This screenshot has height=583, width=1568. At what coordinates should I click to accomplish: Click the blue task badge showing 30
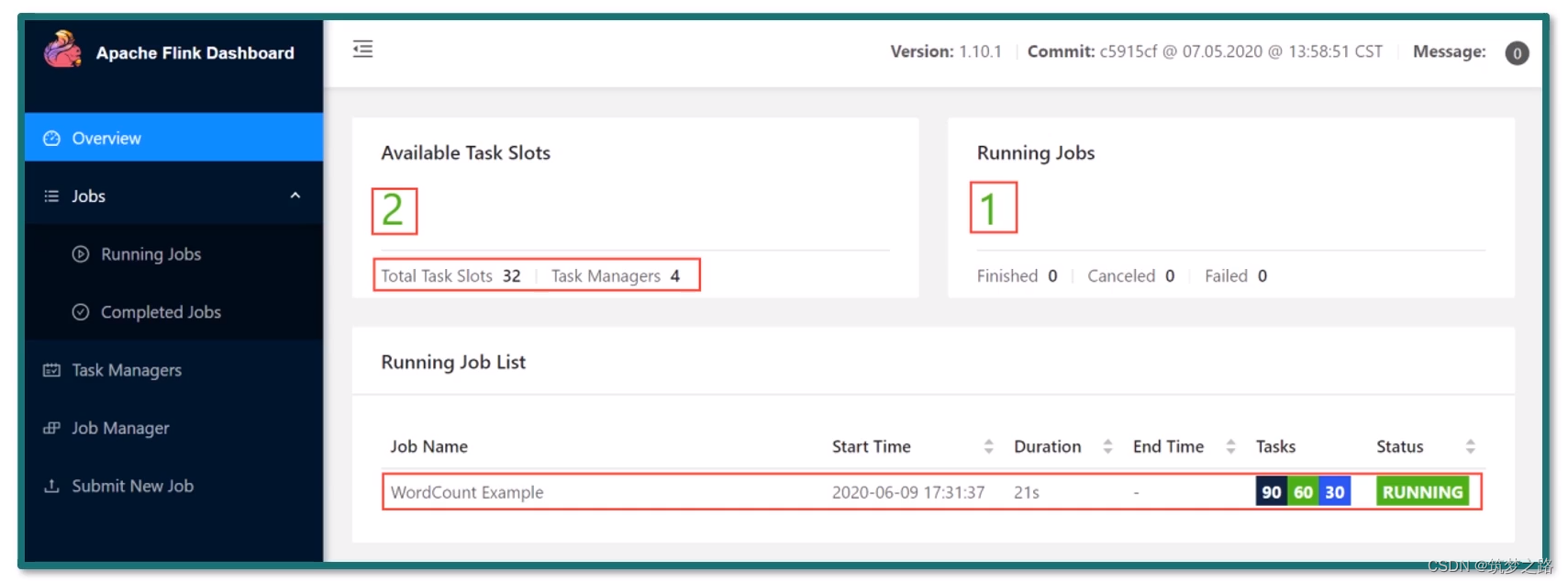[x=1335, y=492]
